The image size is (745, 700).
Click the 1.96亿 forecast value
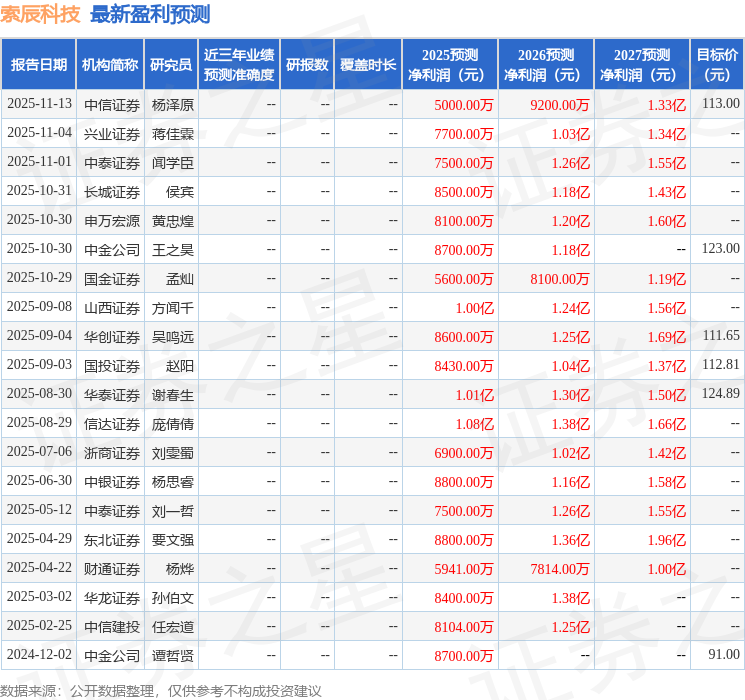(x=667, y=540)
